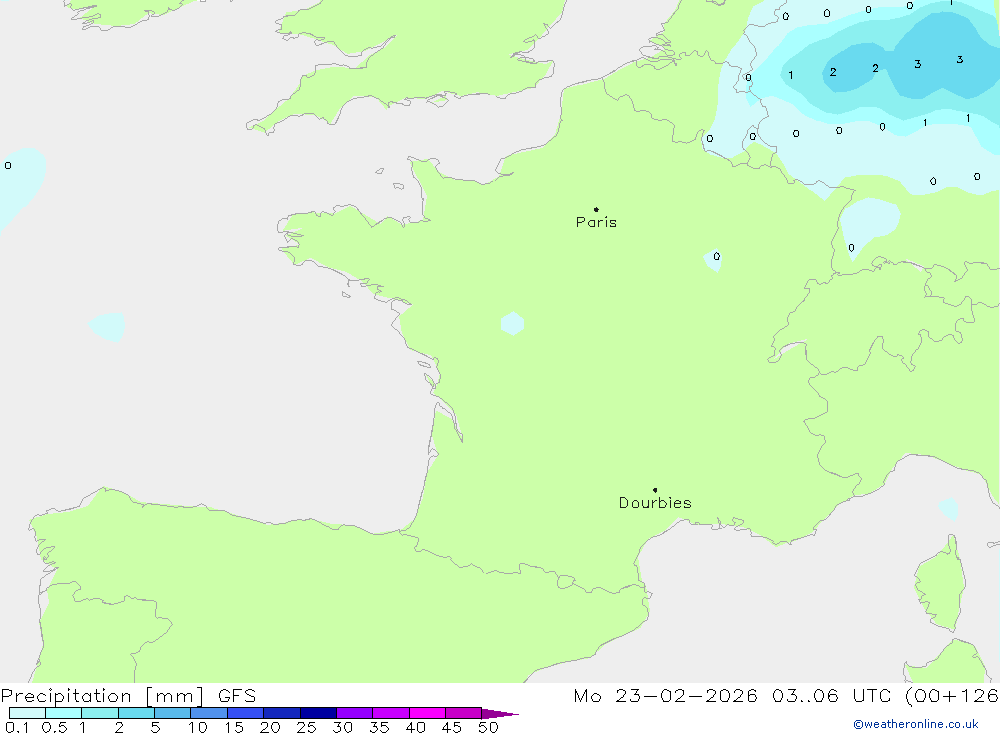1000x733 pixels.
Task: Select the lightest 0.1 legend color swatch
Action: (27, 713)
